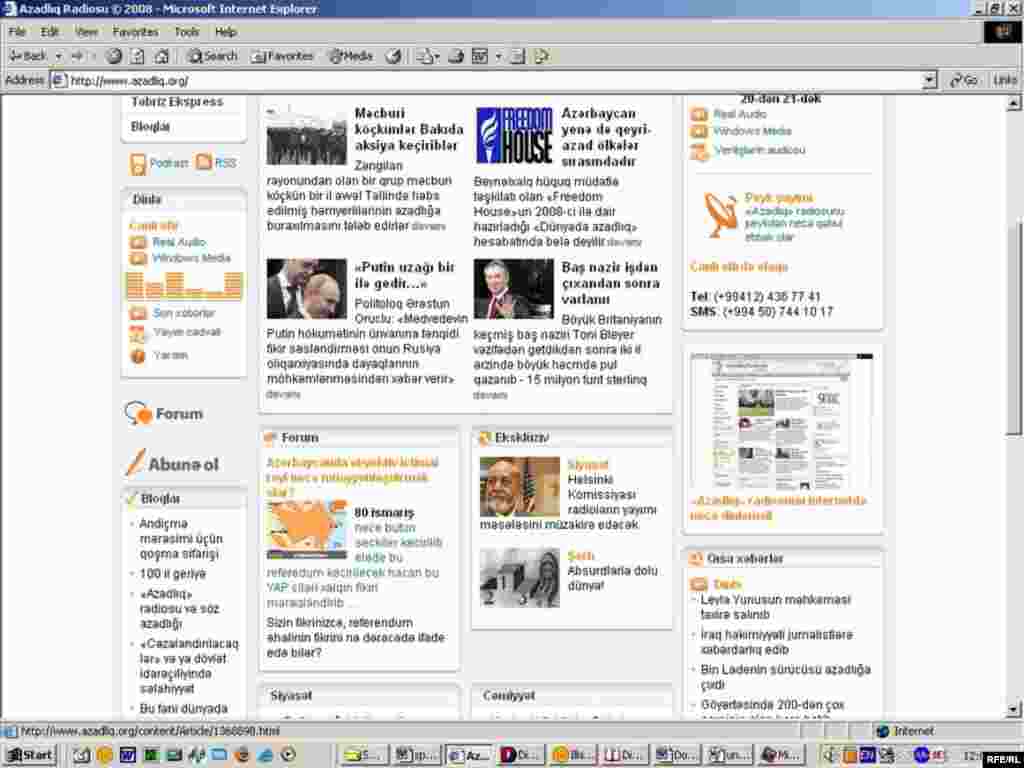
Task: Refresh the page using toolbar icon
Action: point(138,56)
